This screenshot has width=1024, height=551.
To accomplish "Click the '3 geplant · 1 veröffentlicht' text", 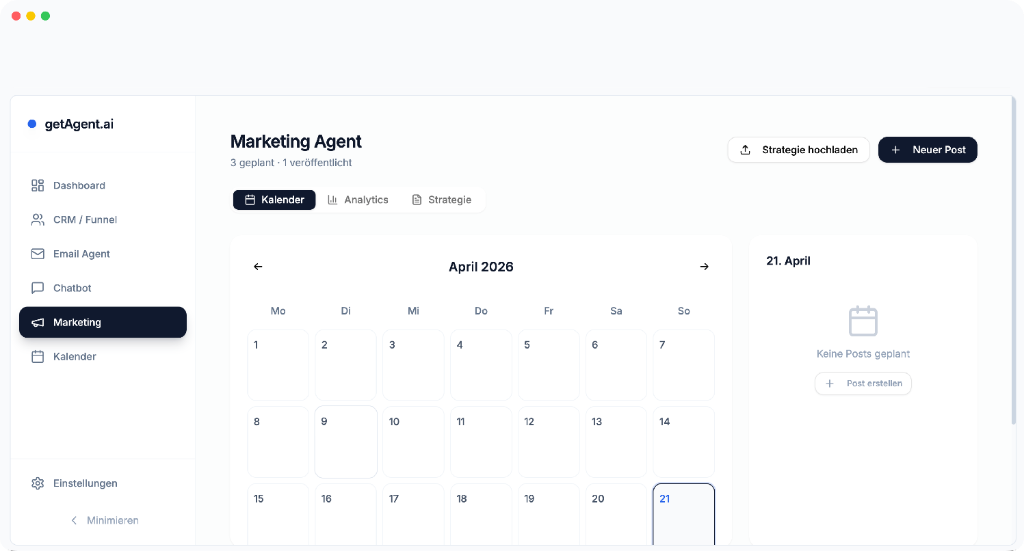I will tap(291, 163).
